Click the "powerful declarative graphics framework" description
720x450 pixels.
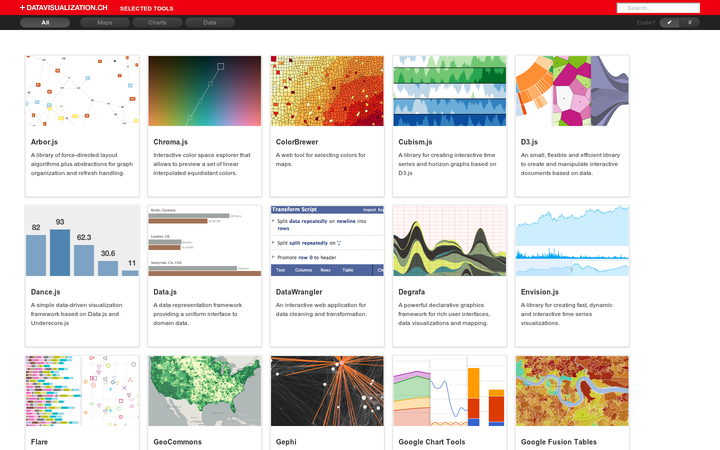click(x=444, y=314)
